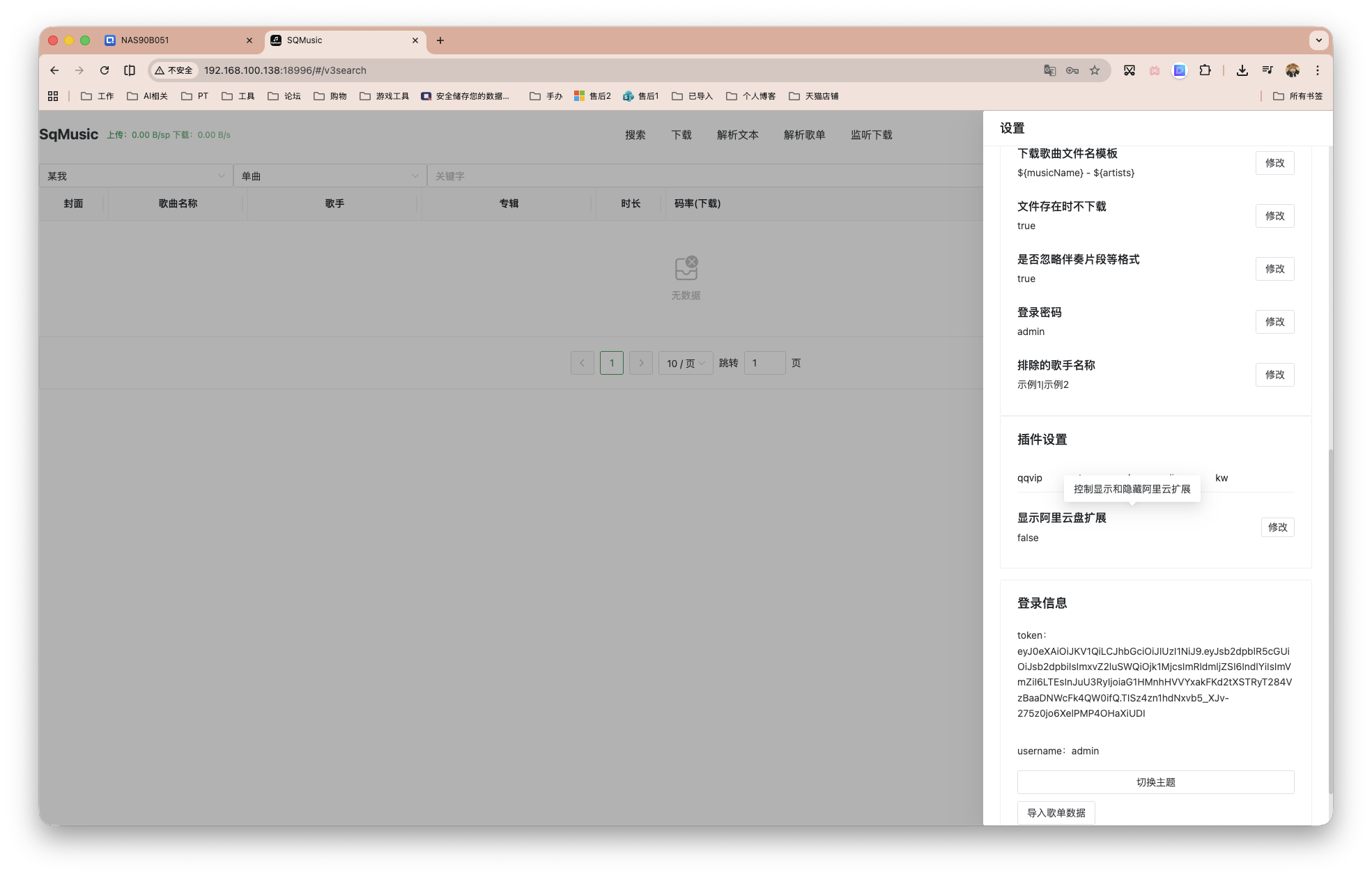Click the empty-state 无数据 inbox icon
Viewport: 1372px width, 877px height.
click(x=685, y=267)
